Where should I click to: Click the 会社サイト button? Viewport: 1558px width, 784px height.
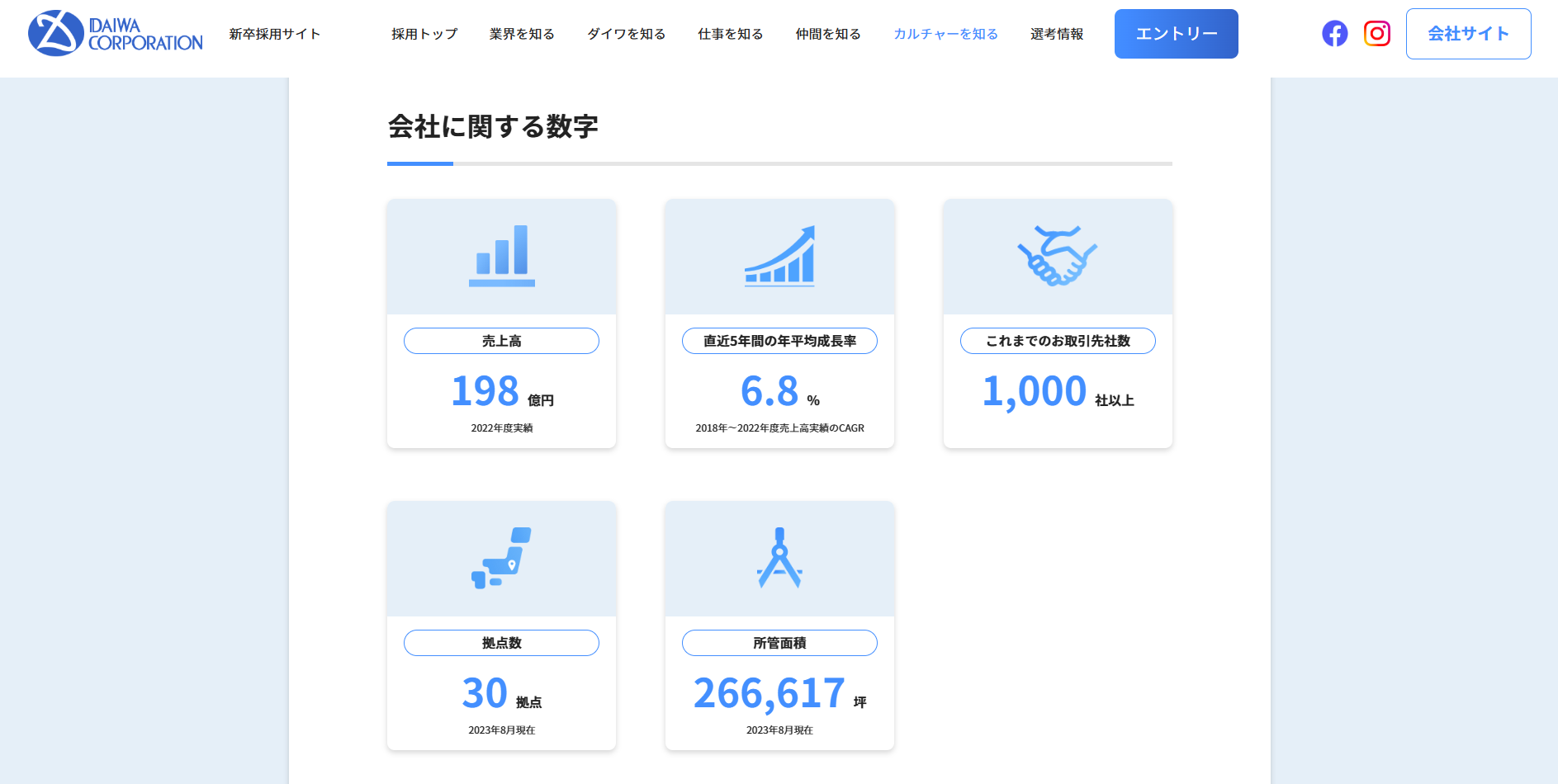coord(1469,34)
